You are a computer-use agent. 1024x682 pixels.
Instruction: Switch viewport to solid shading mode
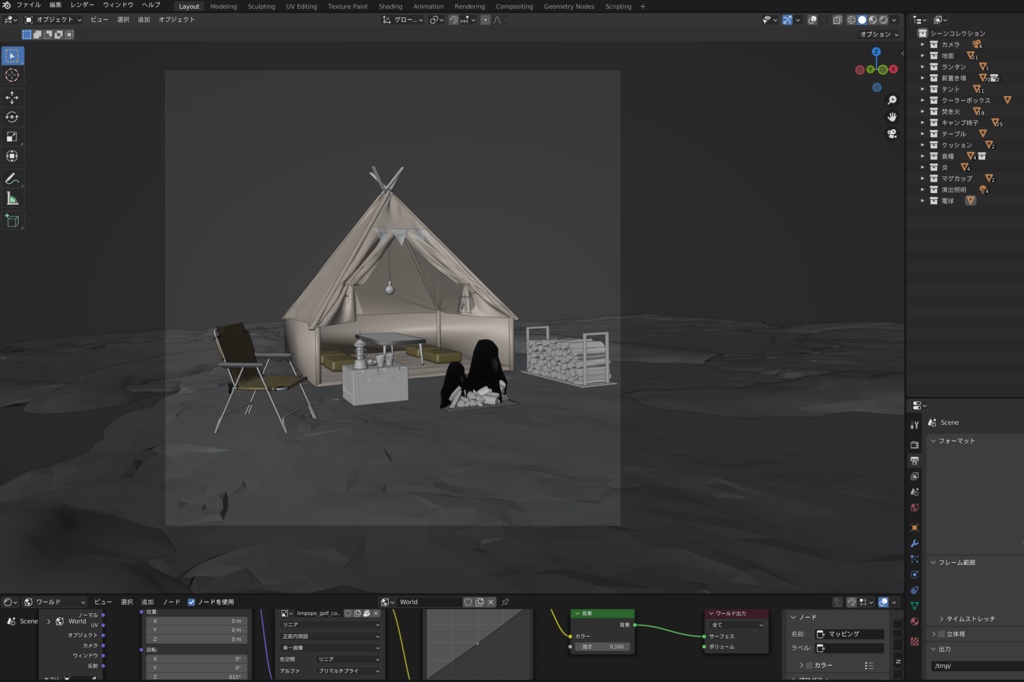tap(862, 20)
